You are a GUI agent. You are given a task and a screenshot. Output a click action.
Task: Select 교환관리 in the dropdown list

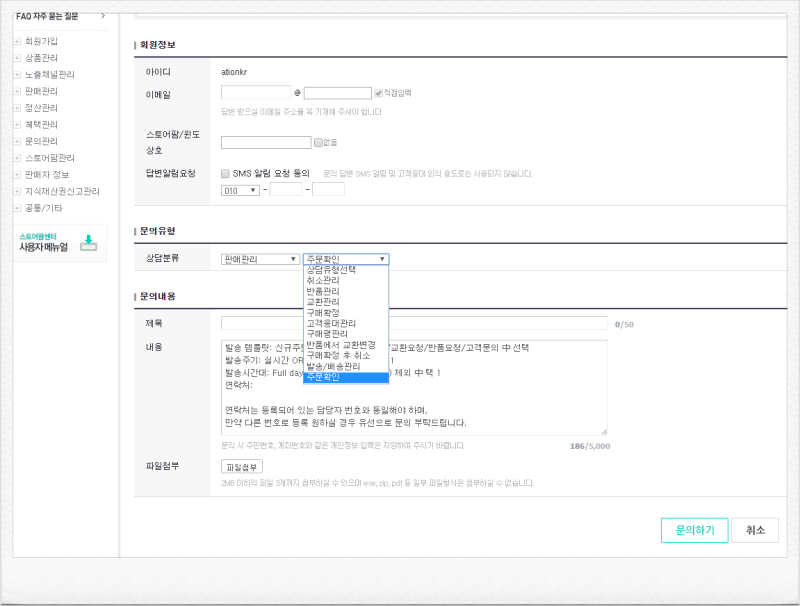[346, 302]
